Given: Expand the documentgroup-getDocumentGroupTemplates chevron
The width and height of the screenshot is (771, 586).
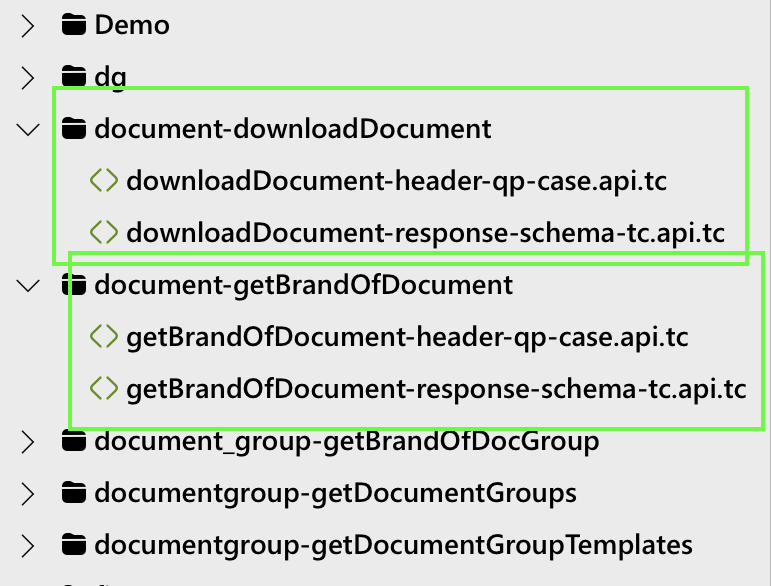Looking at the screenshot, I should [x=27, y=545].
